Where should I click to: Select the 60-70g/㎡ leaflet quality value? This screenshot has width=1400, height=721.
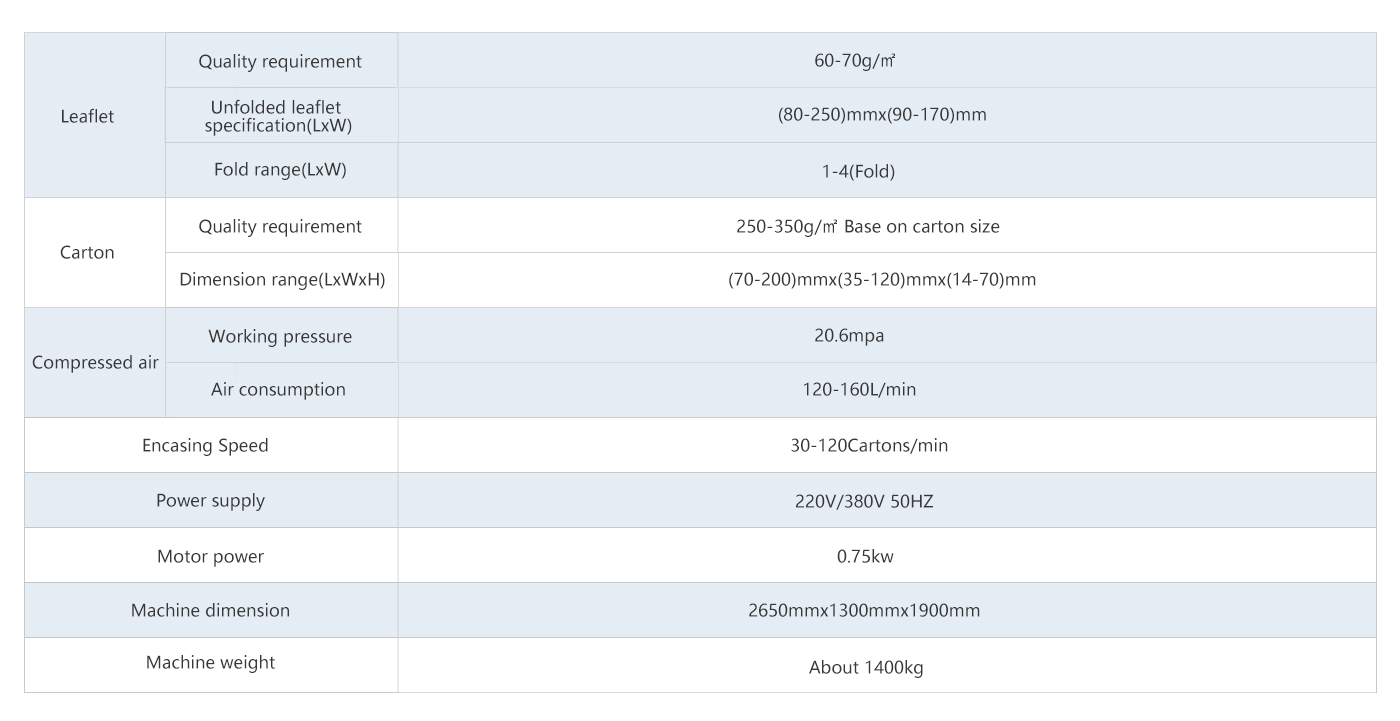pyautogui.click(x=854, y=61)
